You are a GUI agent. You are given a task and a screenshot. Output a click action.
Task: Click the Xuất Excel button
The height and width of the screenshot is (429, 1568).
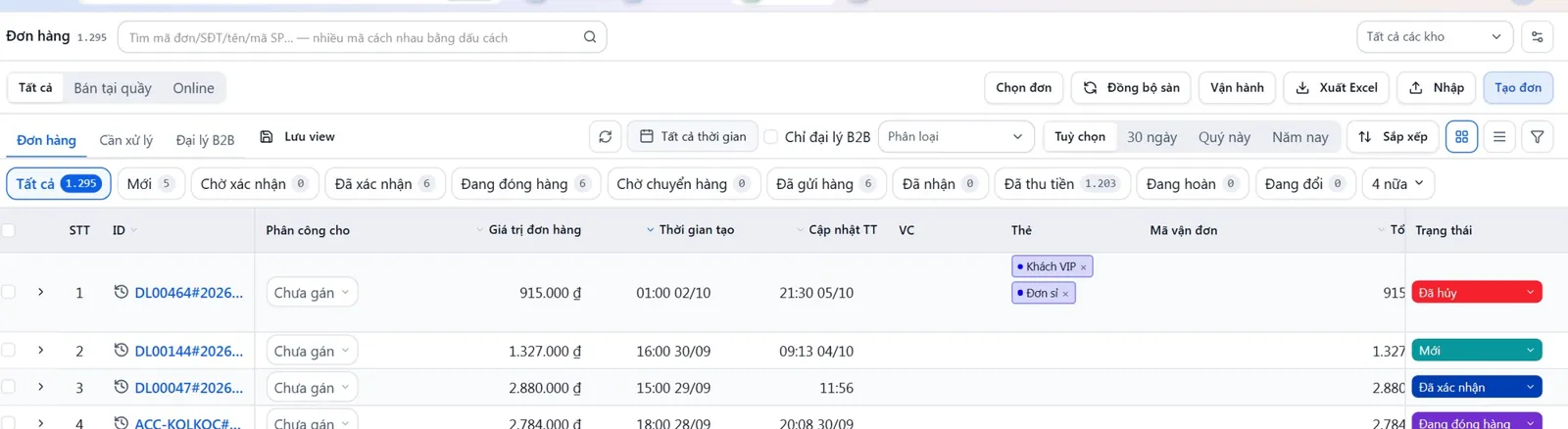pos(1337,88)
